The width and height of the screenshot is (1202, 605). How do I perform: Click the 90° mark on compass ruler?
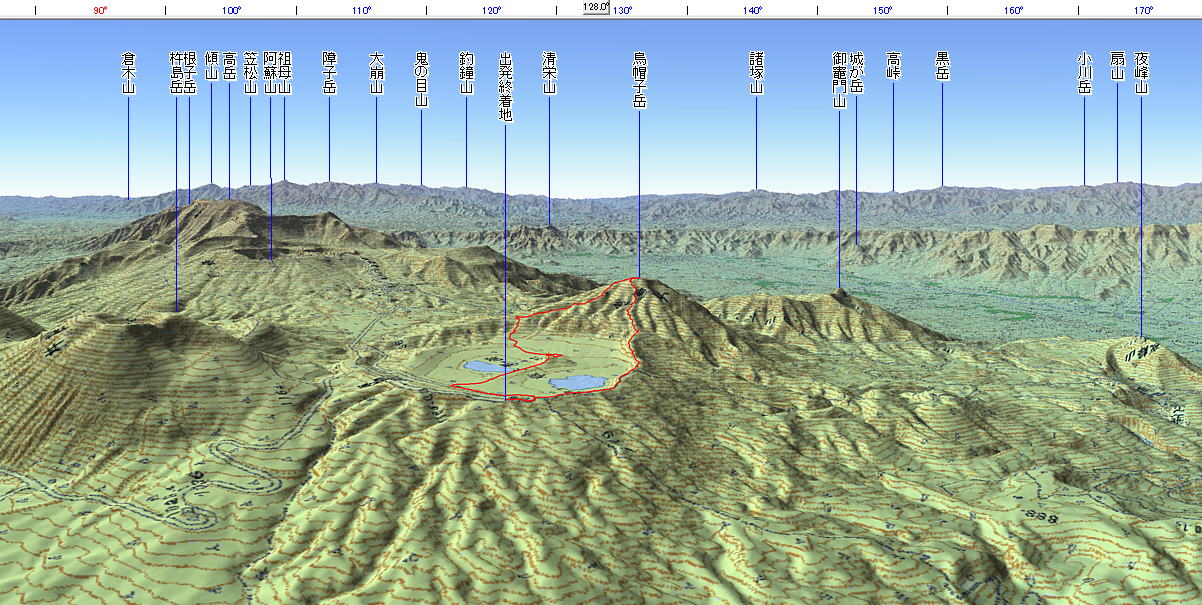(x=100, y=10)
